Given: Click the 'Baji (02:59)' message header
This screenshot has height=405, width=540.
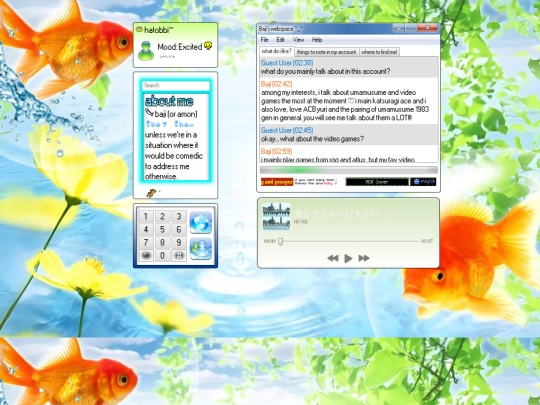Looking at the screenshot, I should tap(276, 151).
